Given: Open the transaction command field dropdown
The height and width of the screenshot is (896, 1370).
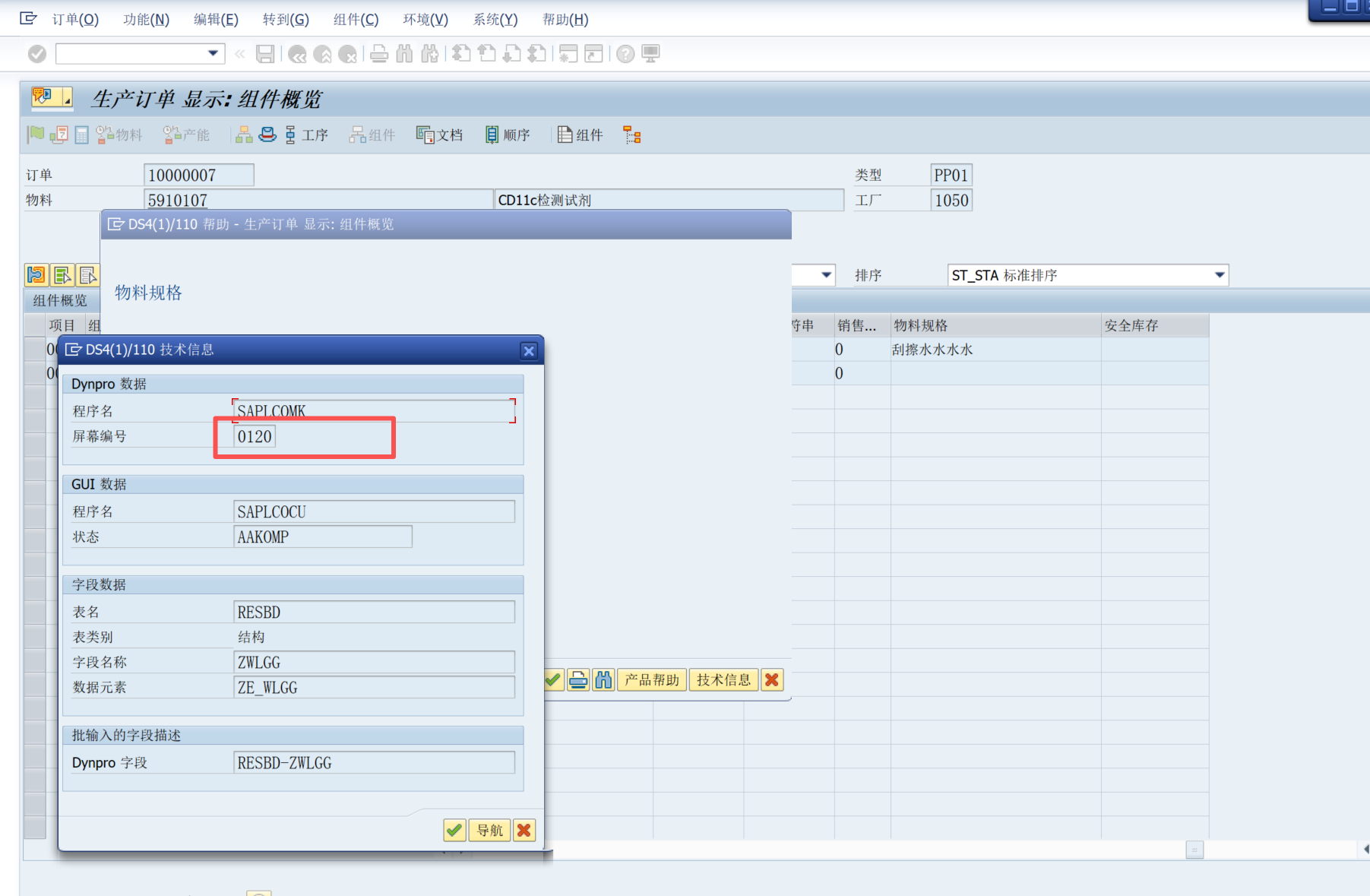Looking at the screenshot, I should coord(213,53).
